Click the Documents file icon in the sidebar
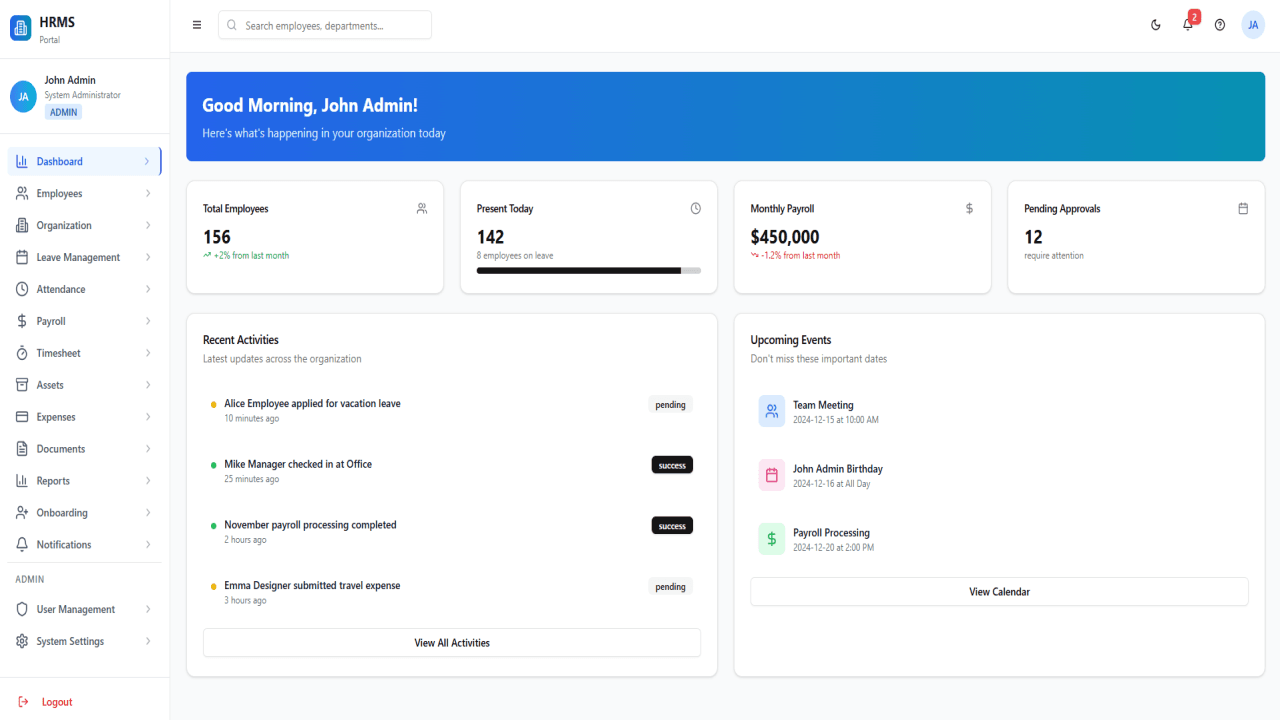The width and height of the screenshot is (1280, 720). click(22, 449)
